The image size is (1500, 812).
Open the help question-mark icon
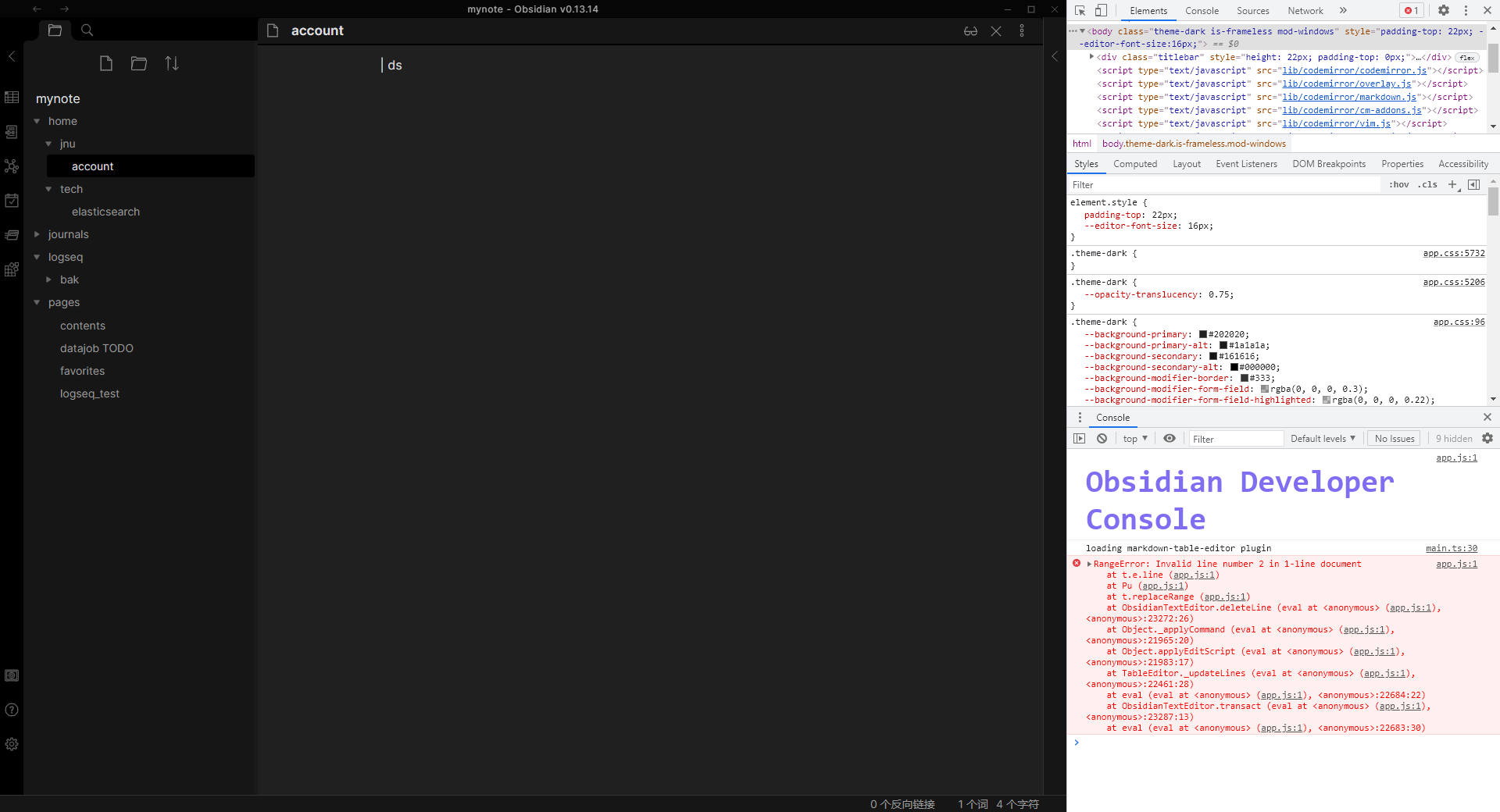pos(12,710)
